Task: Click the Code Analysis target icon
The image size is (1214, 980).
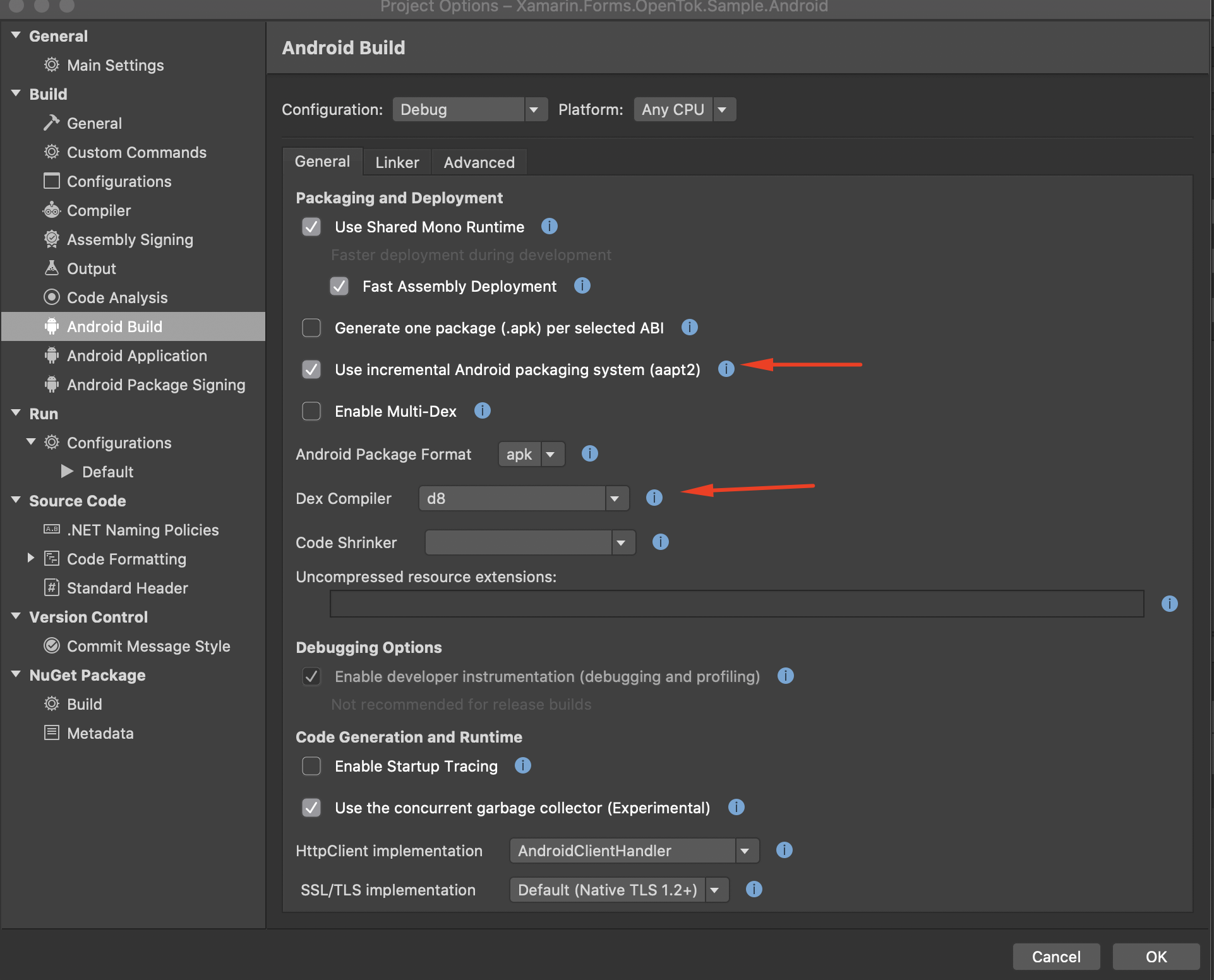Action: pos(52,297)
